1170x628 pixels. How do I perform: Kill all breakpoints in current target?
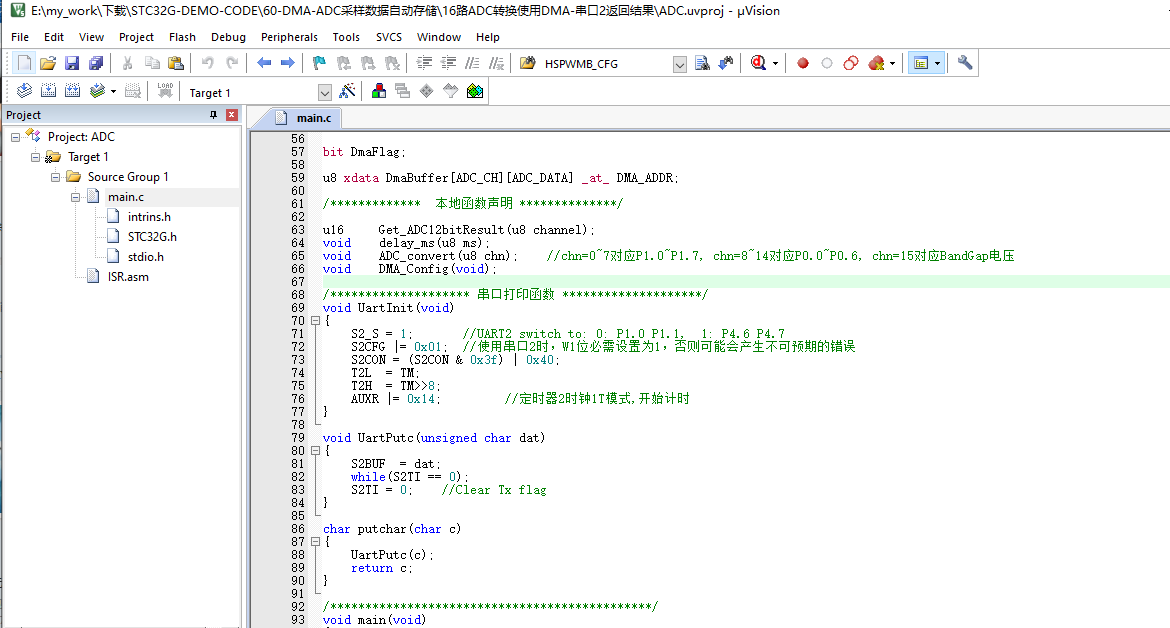(x=876, y=63)
